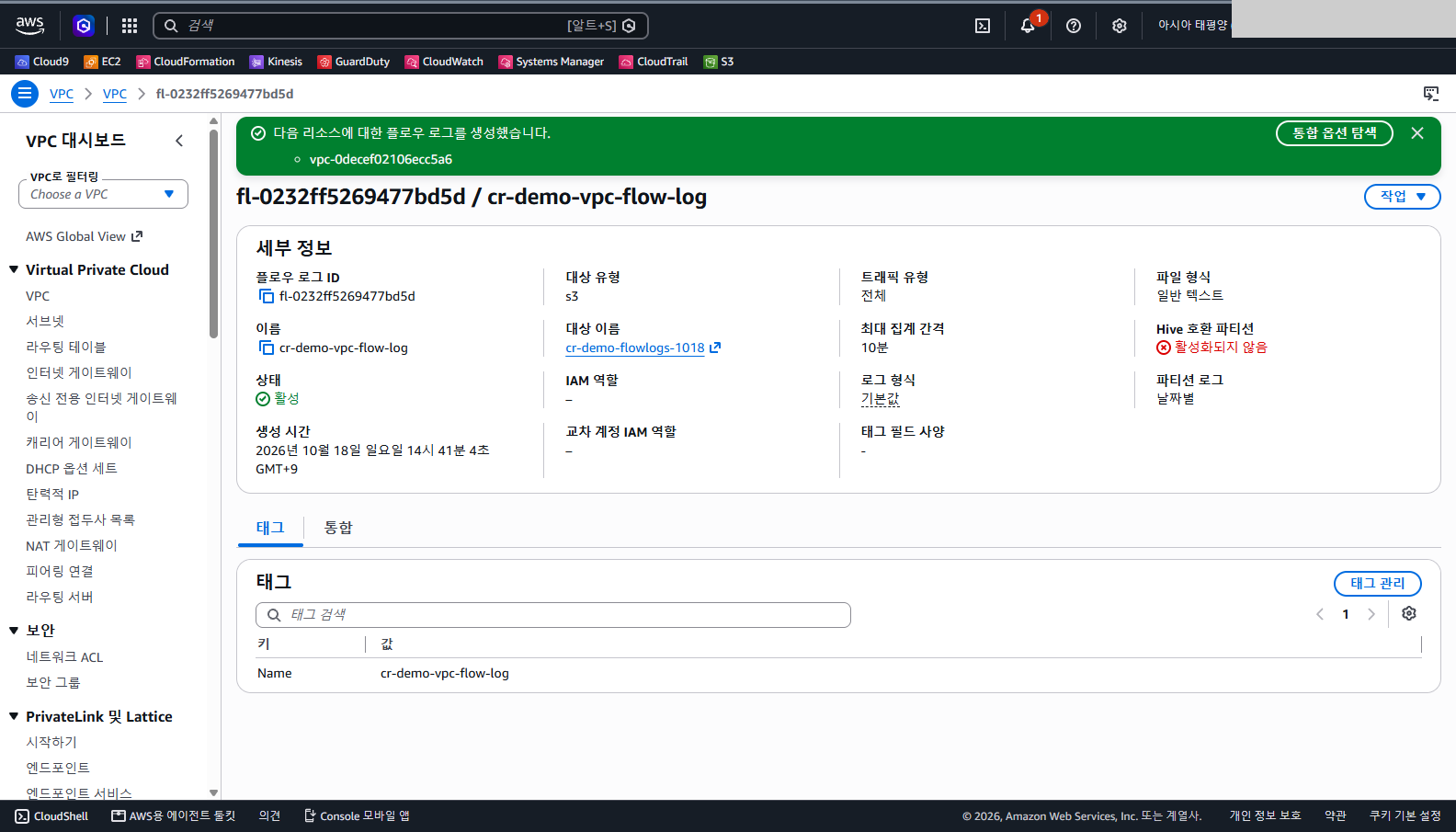Open the EC2 shortcut in the favorites bar

[x=102, y=62]
